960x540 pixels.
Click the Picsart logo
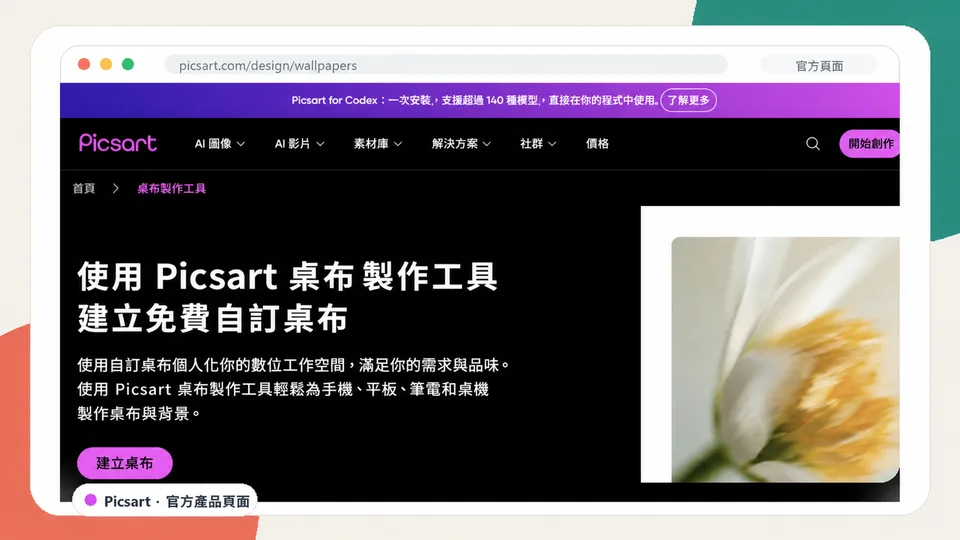coord(118,143)
